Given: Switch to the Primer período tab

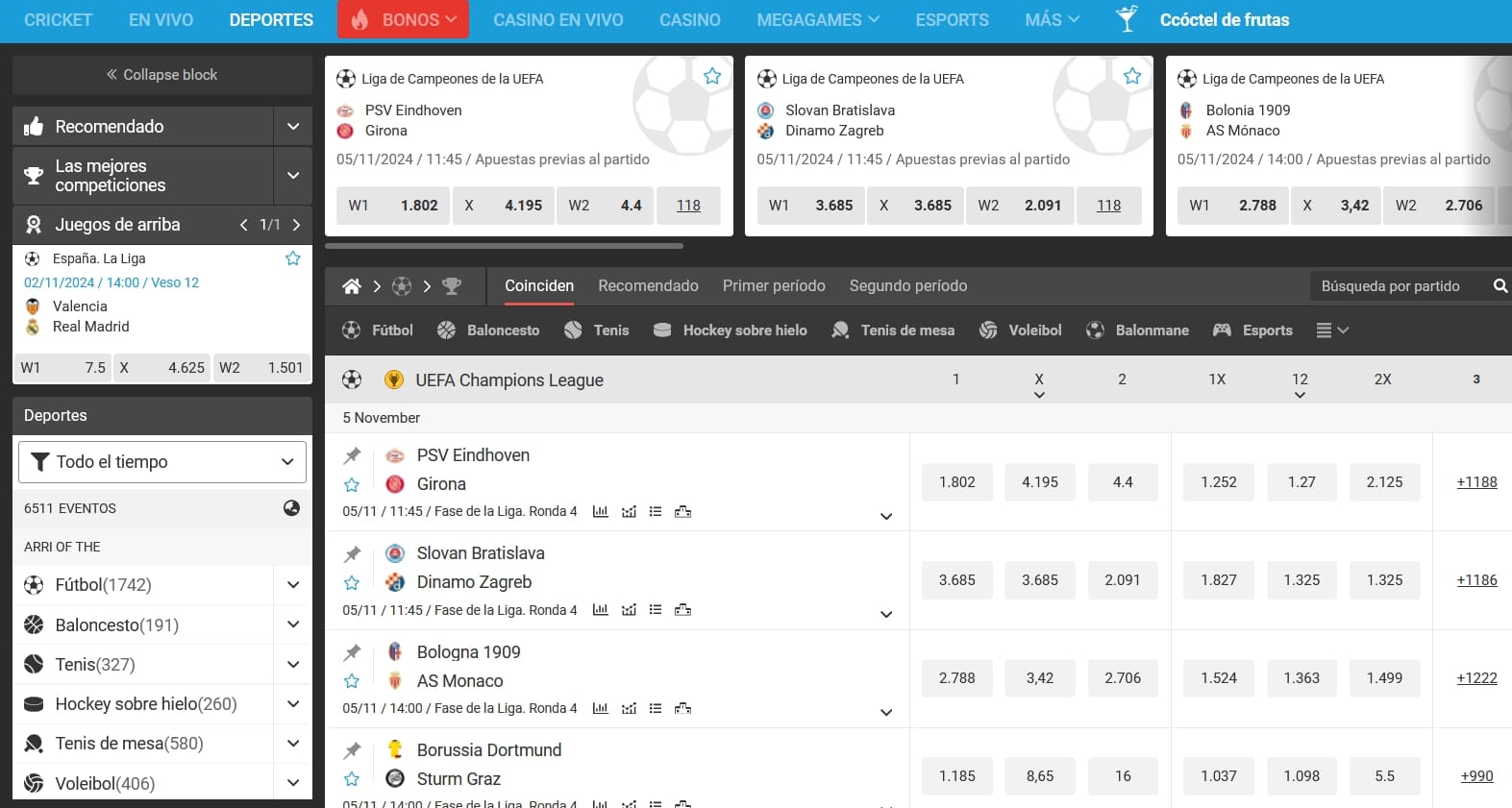Looking at the screenshot, I should click(x=774, y=286).
